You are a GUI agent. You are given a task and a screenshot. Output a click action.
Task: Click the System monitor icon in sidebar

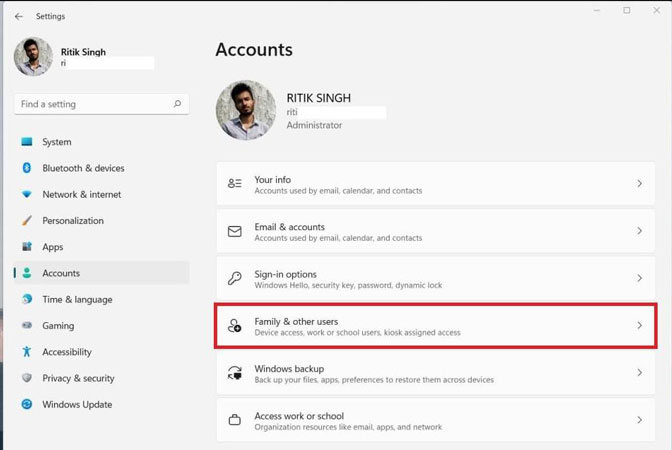click(x=27, y=142)
